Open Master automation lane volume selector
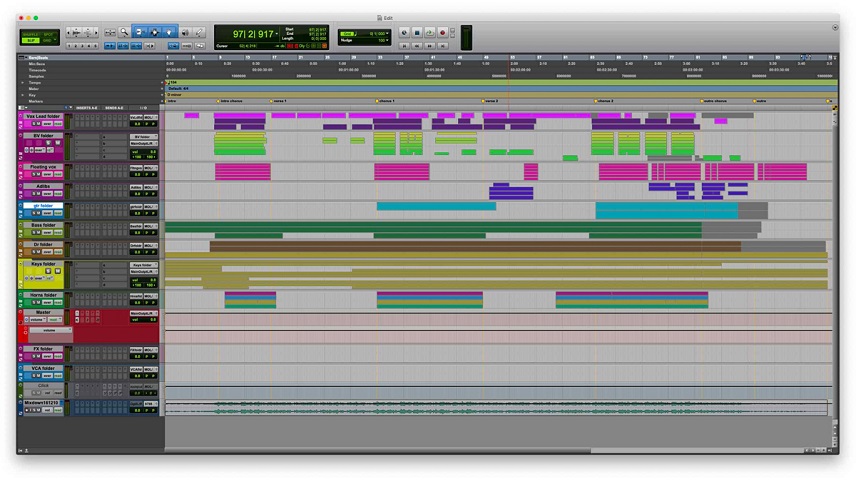 [x=50, y=331]
